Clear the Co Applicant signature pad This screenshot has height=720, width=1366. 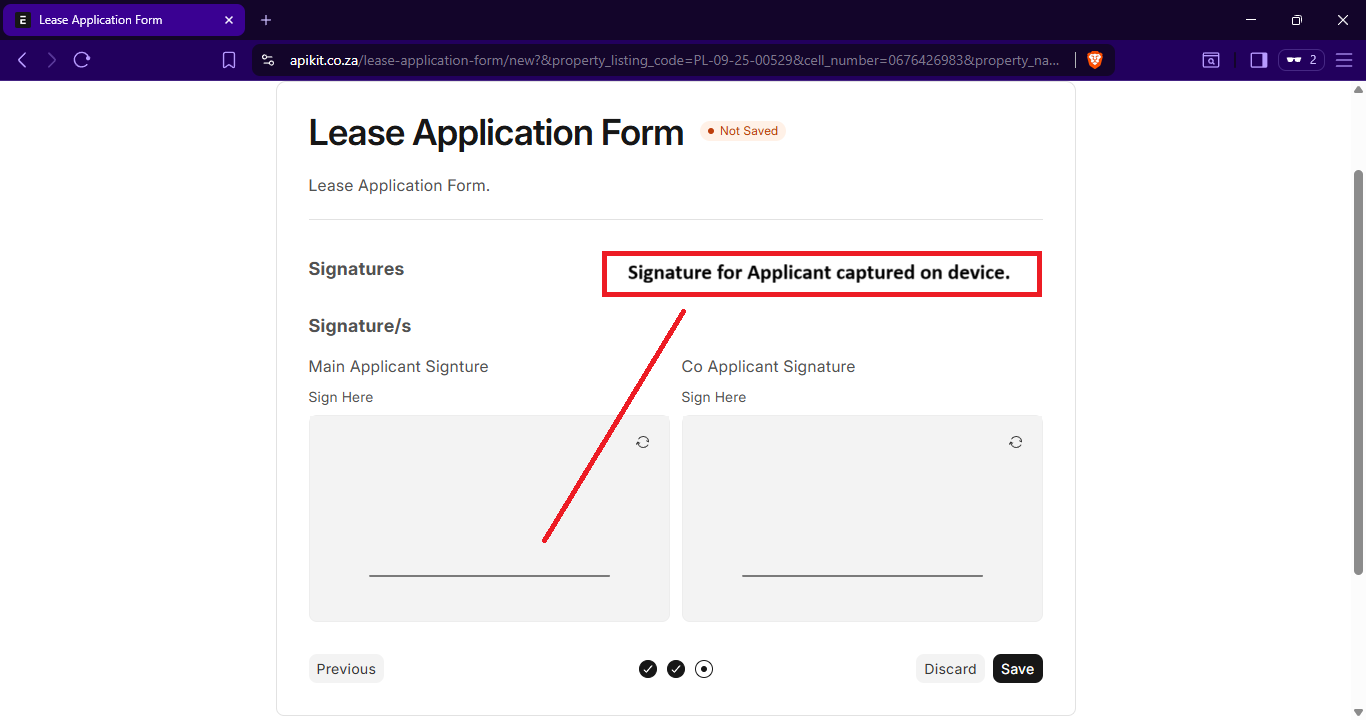(1016, 442)
